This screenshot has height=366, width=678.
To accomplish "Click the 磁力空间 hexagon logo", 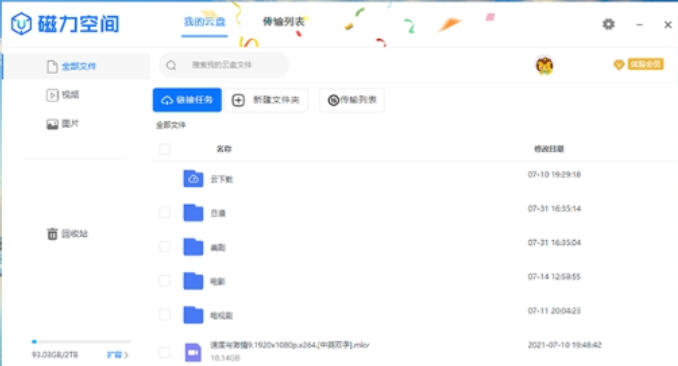I will (x=21, y=23).
